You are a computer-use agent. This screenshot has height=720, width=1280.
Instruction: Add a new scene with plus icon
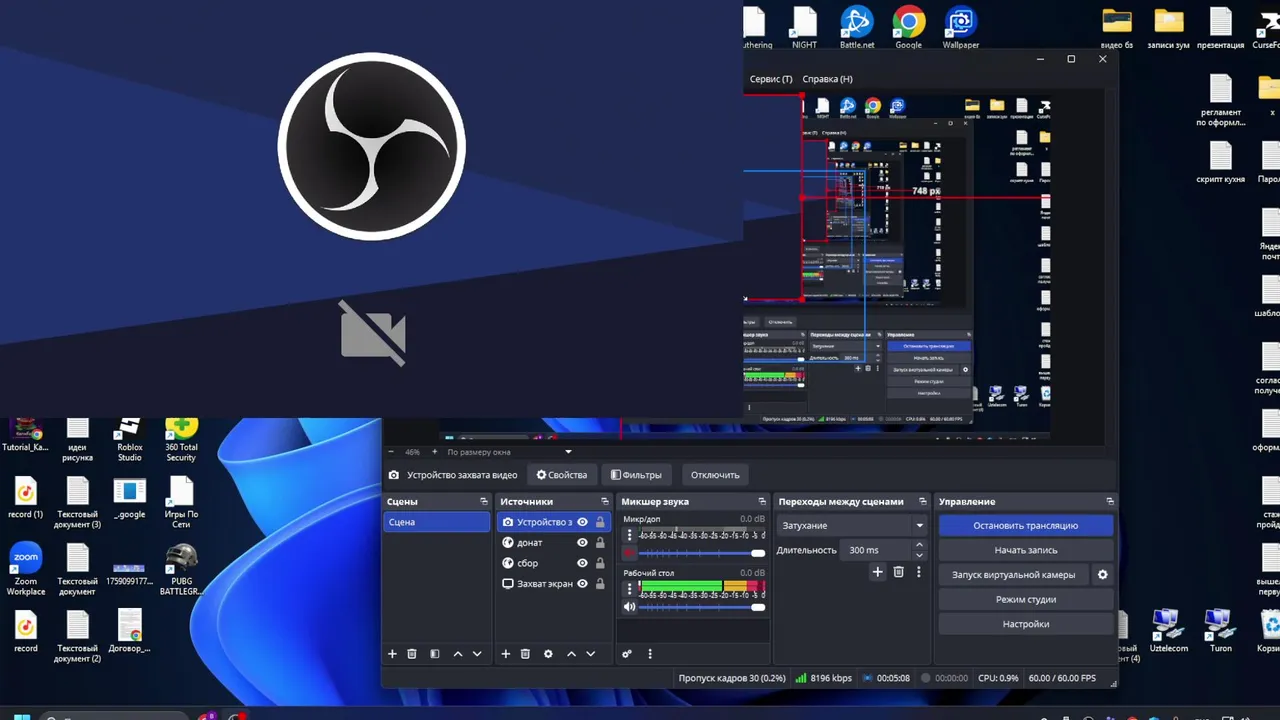392,654
